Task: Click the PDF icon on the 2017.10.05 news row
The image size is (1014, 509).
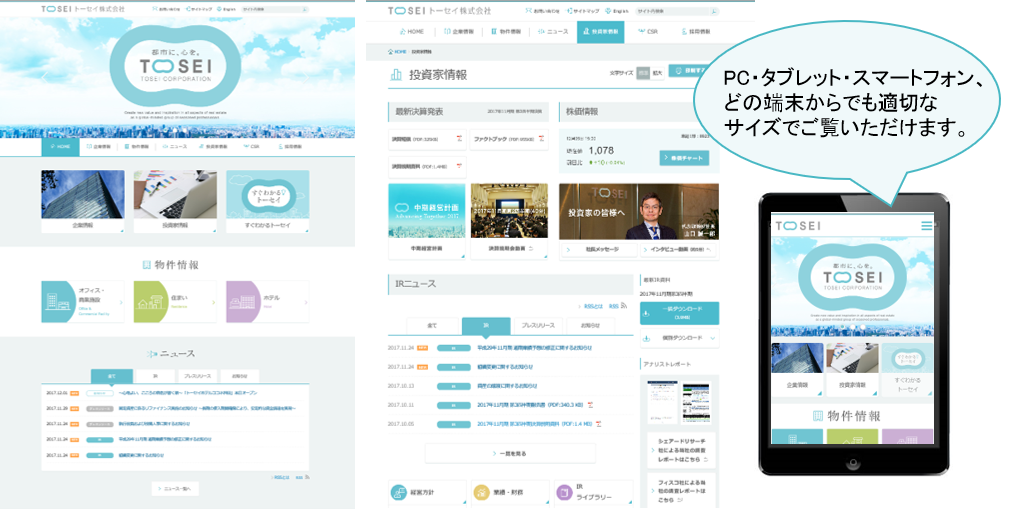Action: pos(599,424)
